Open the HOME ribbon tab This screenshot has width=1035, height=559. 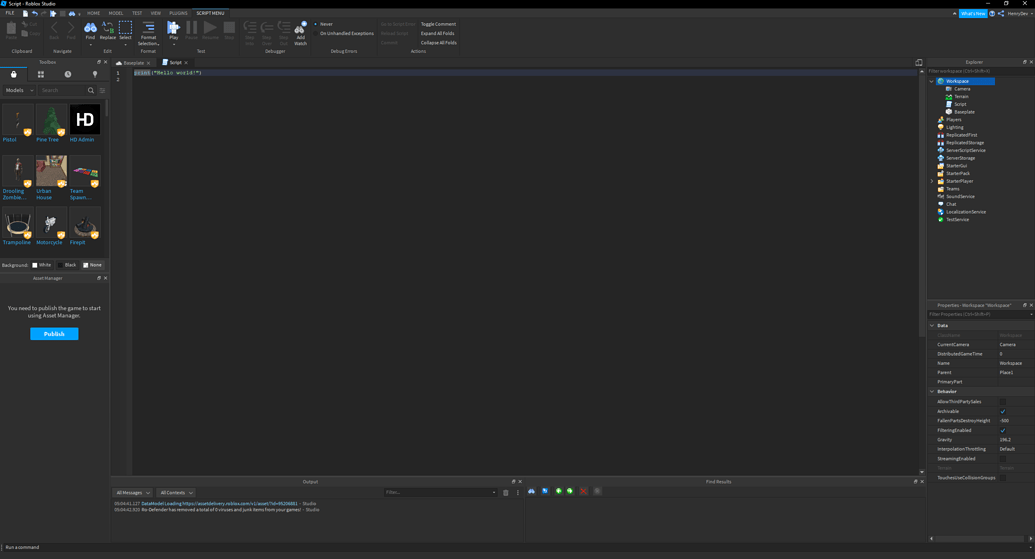94,13
